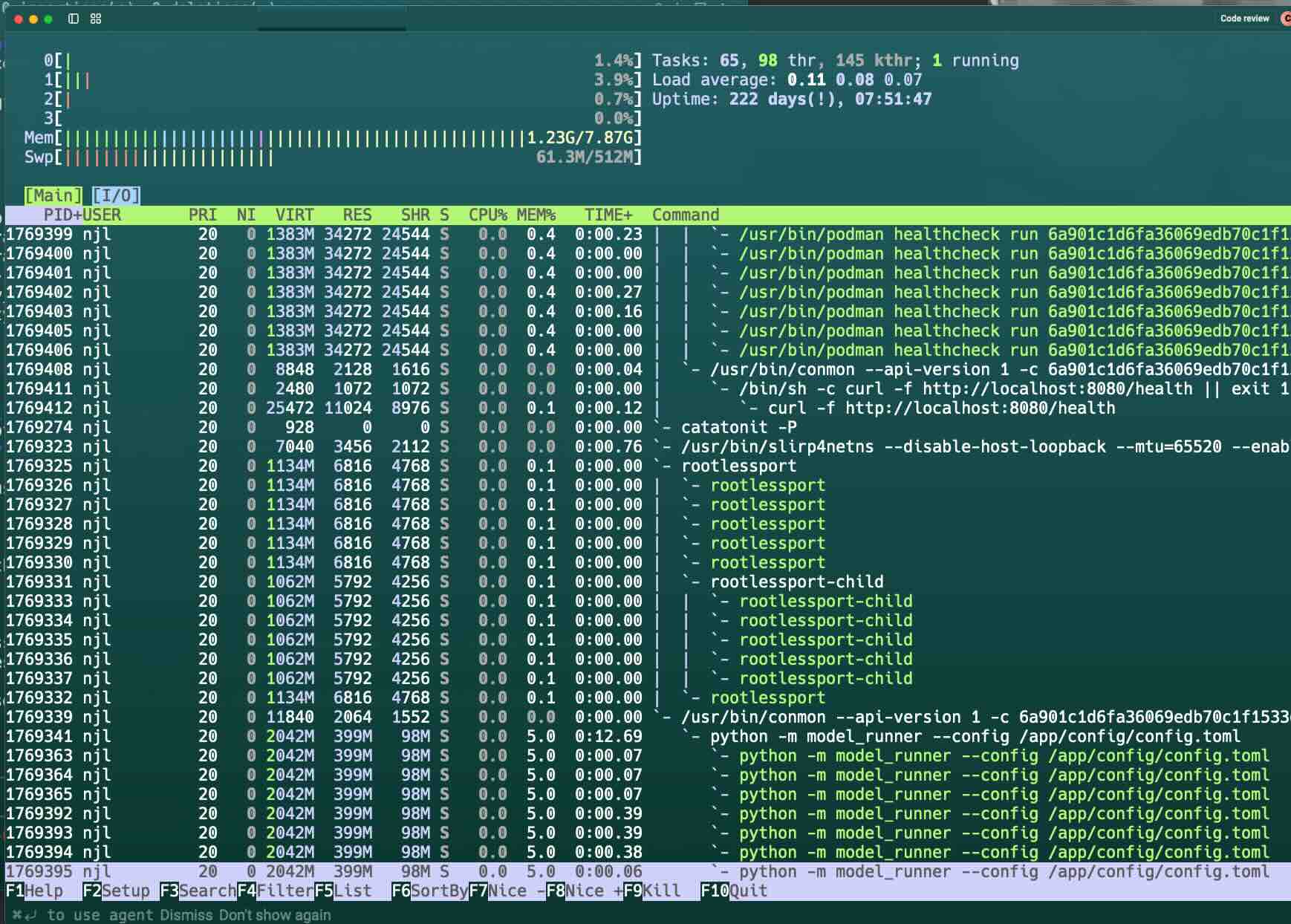Viewport: 1291px width, 924px height.
Task: Open the F6 SortBy menu
Action: tap(429, 891)
